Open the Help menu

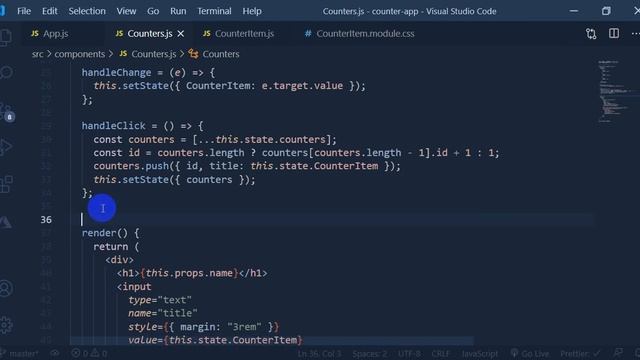(x=252, y=11)
